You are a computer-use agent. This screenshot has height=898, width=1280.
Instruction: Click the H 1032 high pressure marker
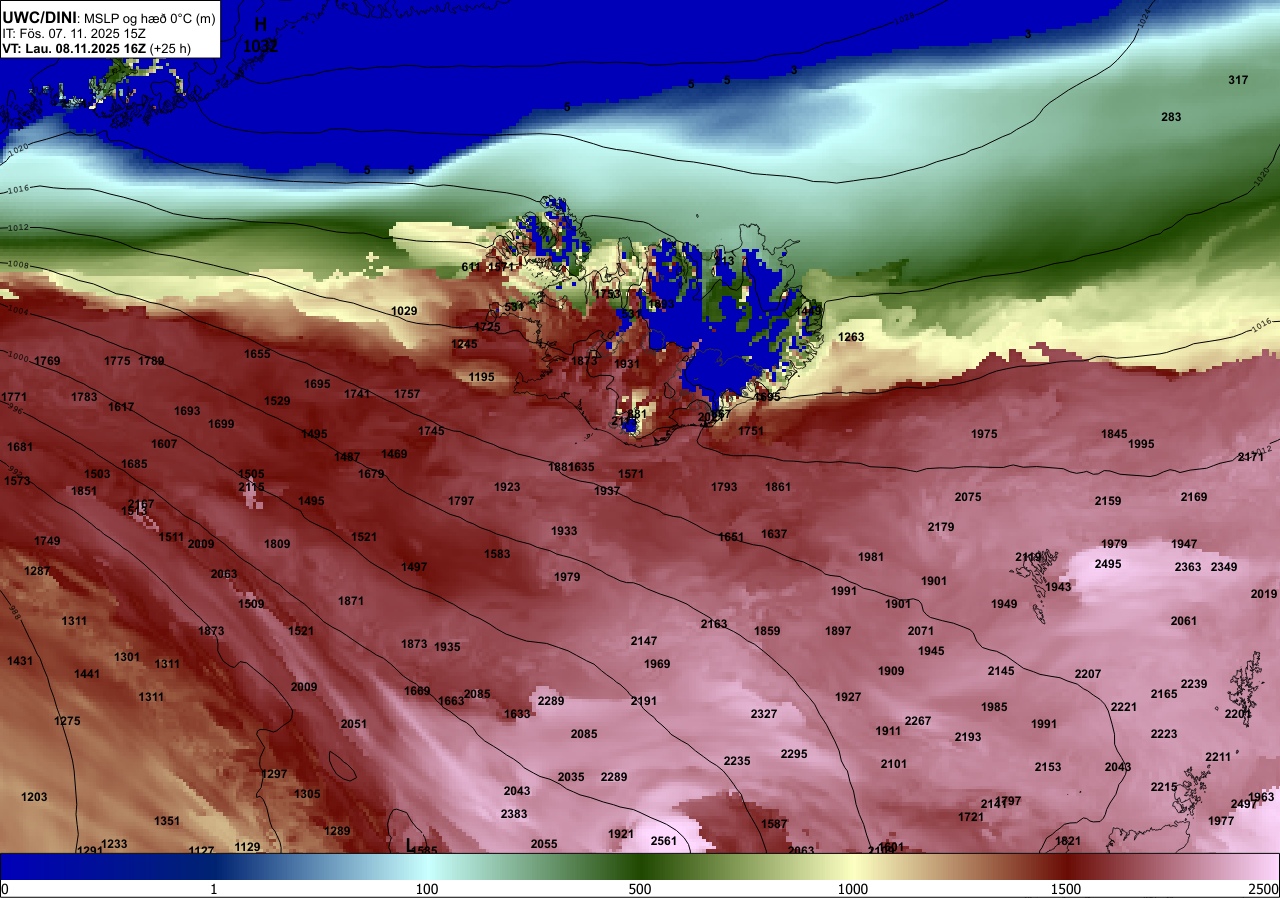point(261,35)
